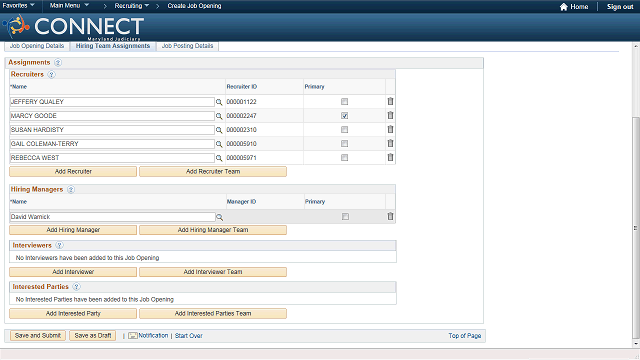
Task: Click recruiter ID 000001122
Action: coord(241,102)
